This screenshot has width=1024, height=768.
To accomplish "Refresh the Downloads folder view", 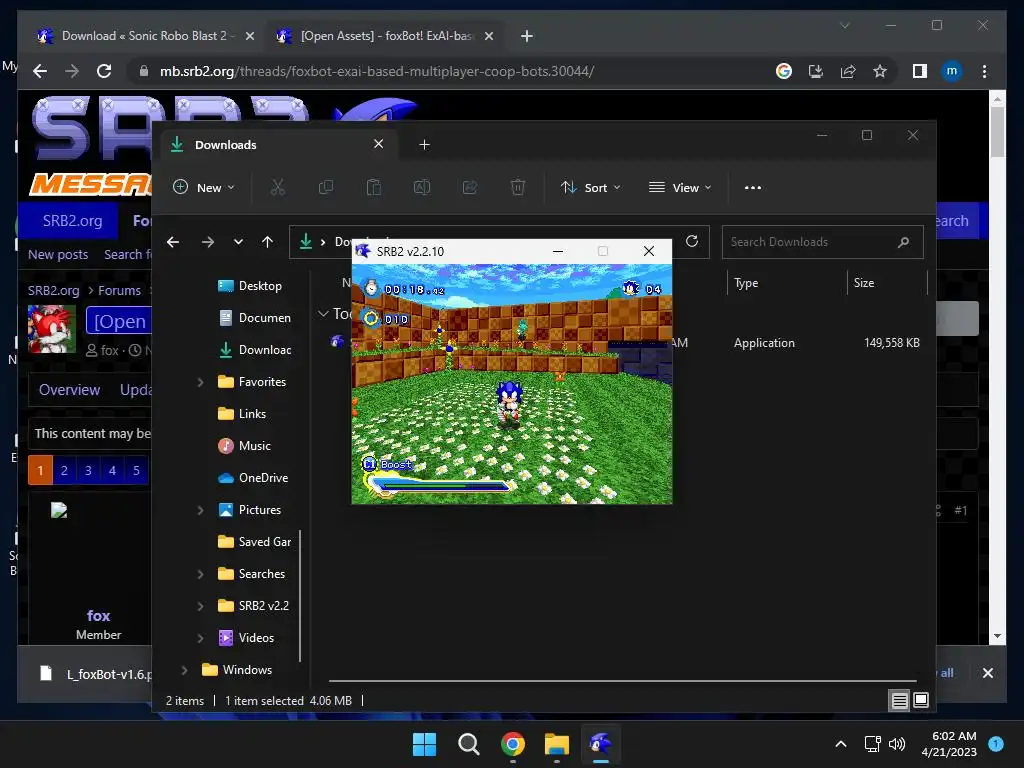I will (x=692, y=242).
